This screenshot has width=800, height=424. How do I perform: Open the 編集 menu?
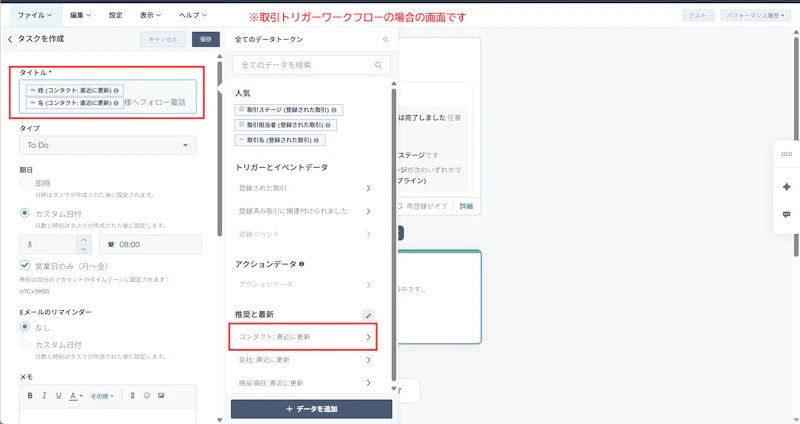[x=80, y=15]
